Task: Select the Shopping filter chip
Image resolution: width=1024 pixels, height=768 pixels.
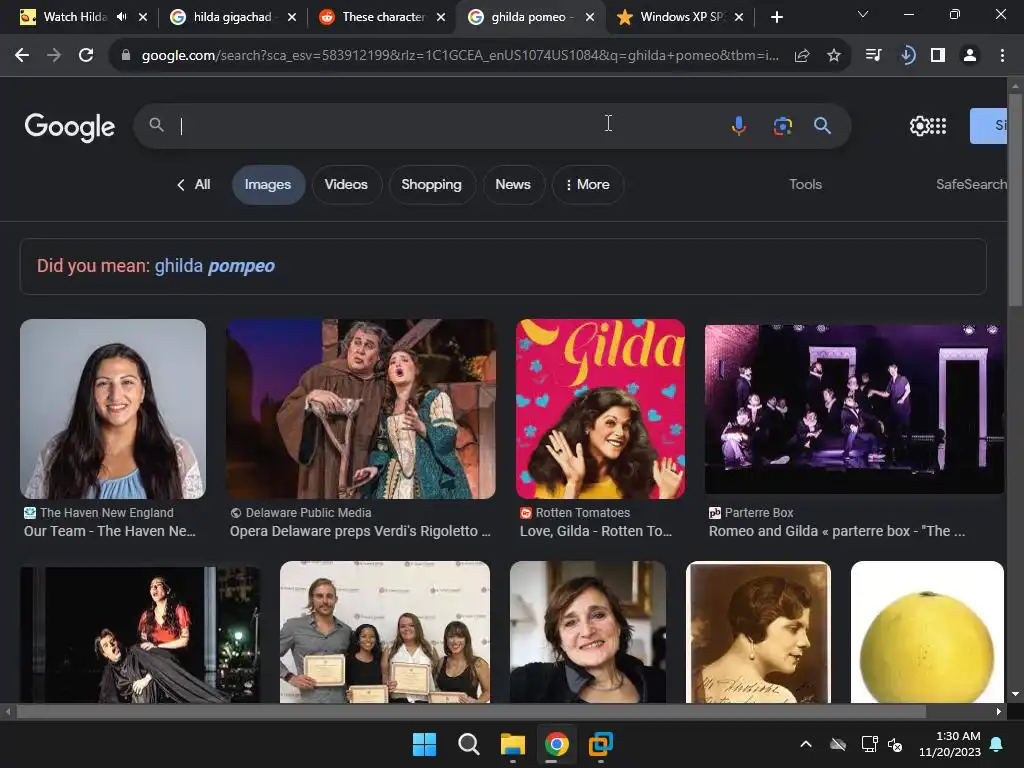Action: point(431,185)
